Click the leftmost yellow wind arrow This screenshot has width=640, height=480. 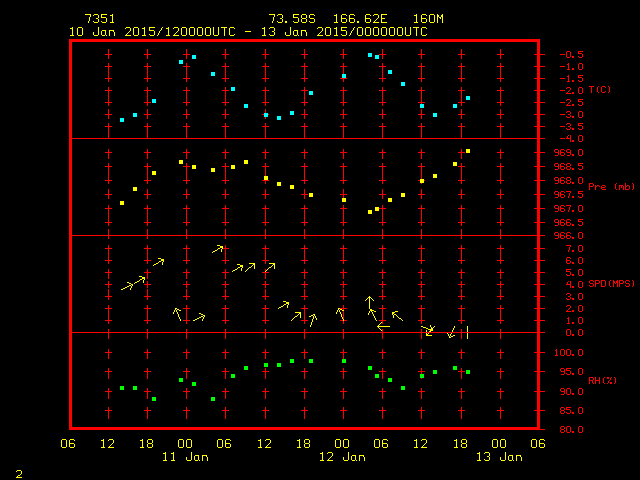point(128,286)
